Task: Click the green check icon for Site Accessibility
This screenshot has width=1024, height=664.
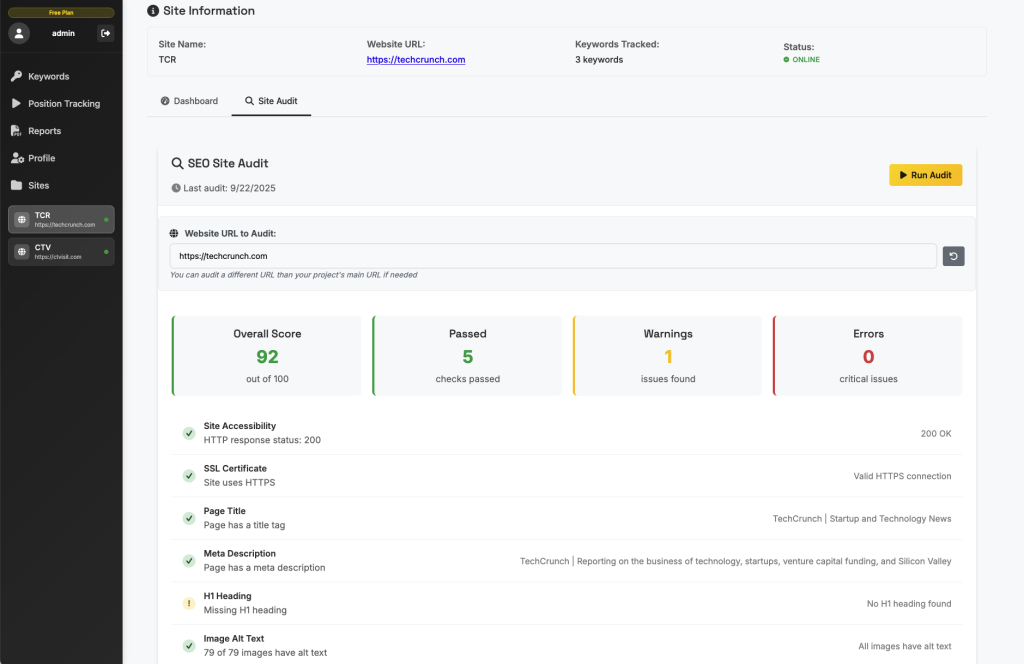Action: click(188, 433)
